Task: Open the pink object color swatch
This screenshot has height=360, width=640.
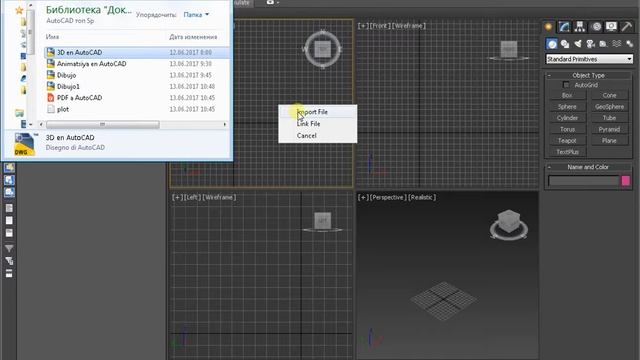Action: click(626, 181)
